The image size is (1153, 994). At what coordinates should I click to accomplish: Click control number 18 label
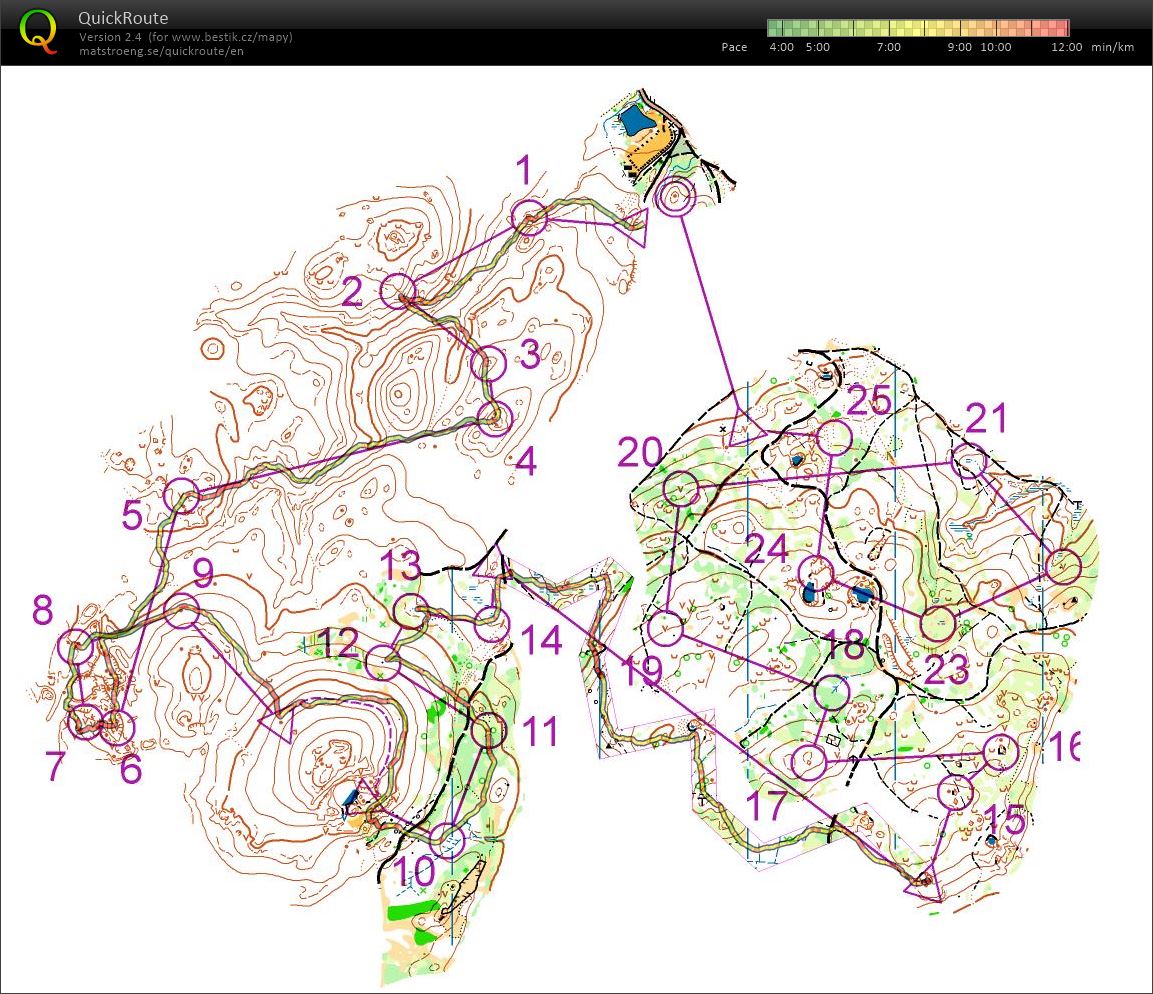[x=845, y=645]
